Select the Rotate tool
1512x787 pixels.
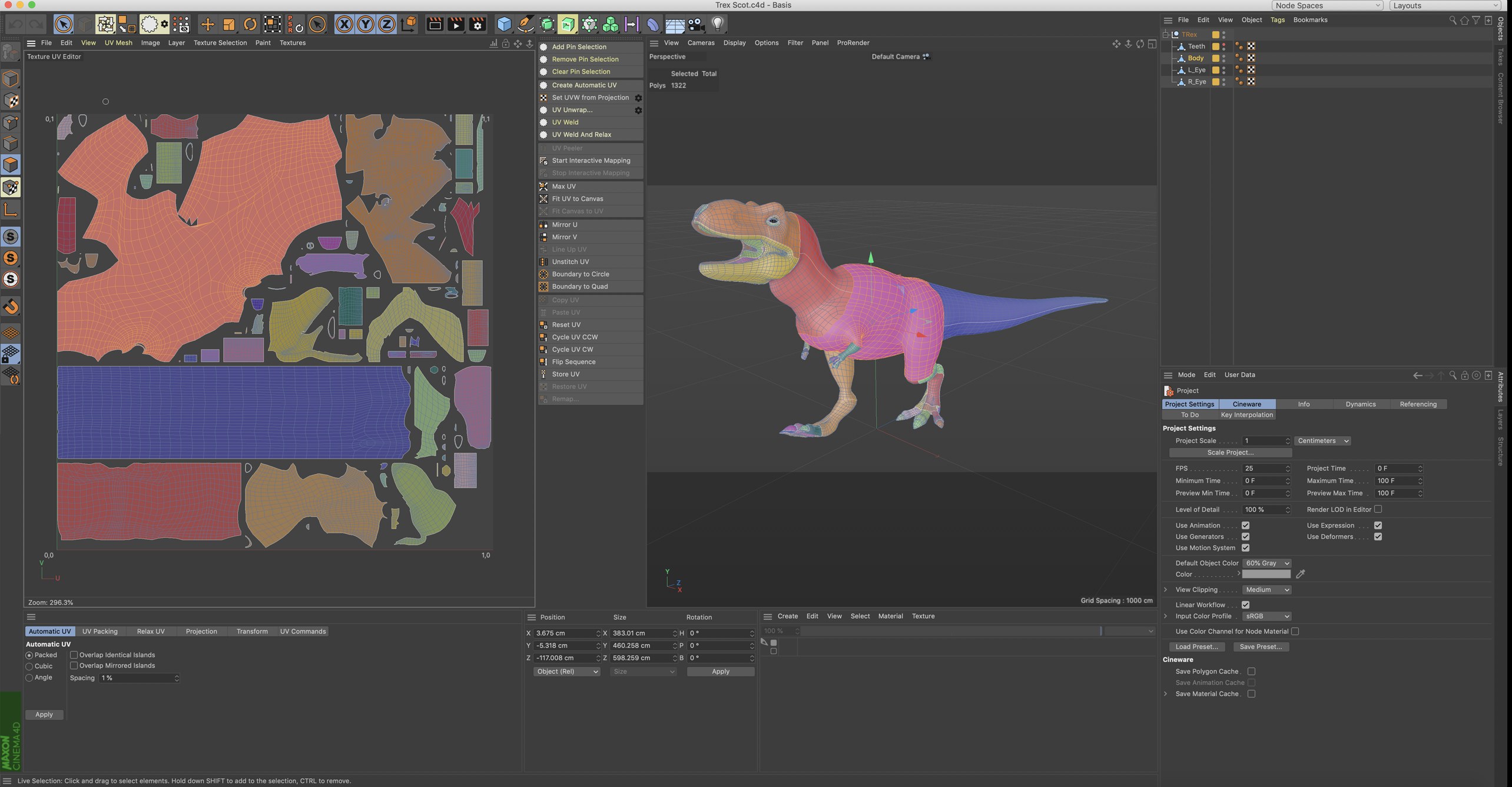click(x=250, y=24)
